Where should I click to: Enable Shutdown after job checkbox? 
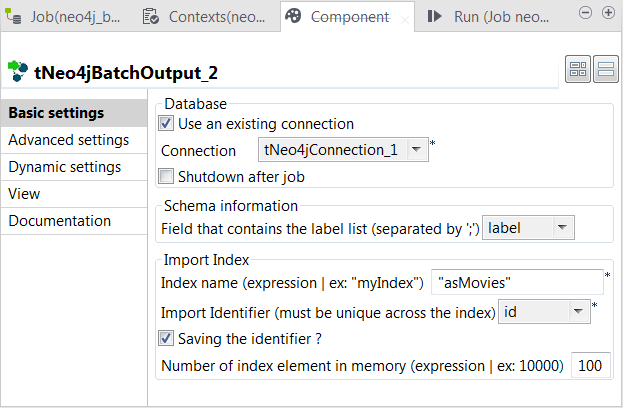[166, 176]
